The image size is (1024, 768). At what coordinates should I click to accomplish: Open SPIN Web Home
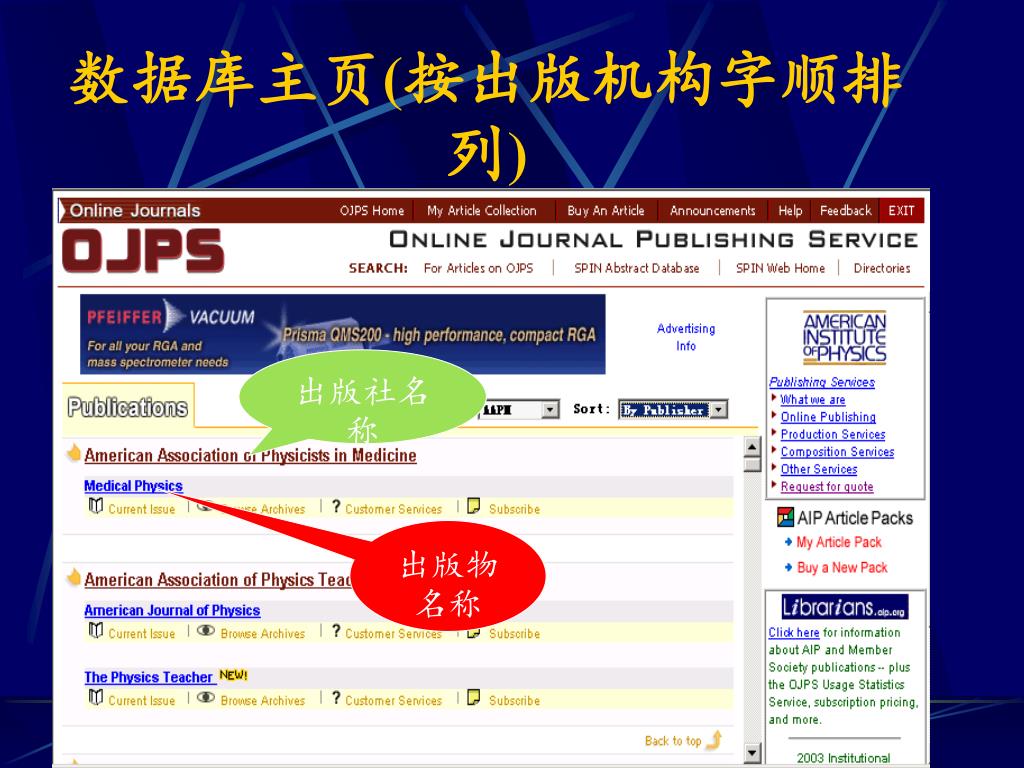coord(780,268)
